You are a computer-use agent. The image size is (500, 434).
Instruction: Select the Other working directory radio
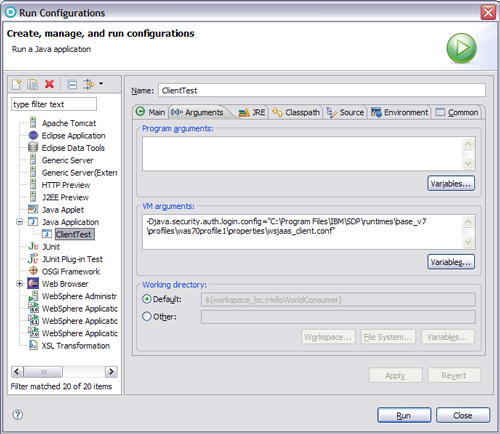point(147,316)
